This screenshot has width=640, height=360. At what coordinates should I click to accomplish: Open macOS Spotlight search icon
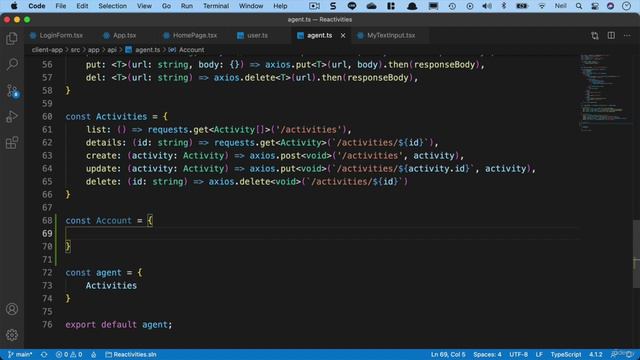point(579,6)
